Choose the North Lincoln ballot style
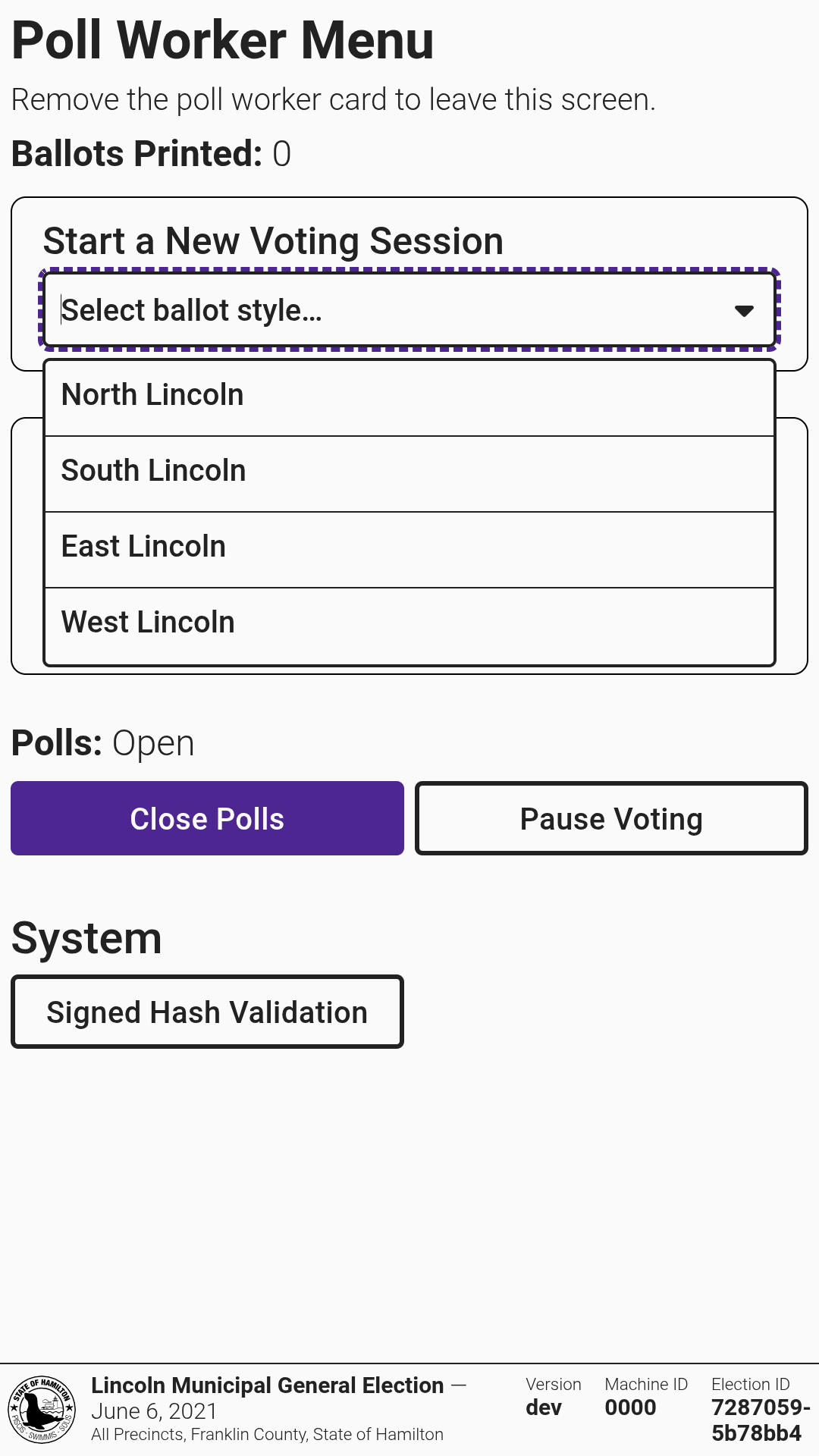Screen dimensions: 819x1456 (409, 396)
